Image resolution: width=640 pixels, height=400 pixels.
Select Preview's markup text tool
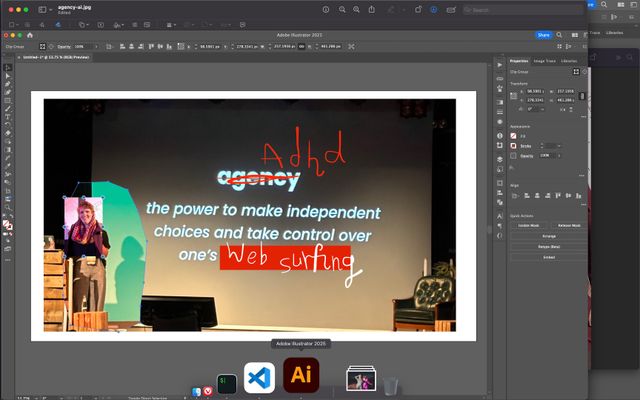click(x=100, y=25)
